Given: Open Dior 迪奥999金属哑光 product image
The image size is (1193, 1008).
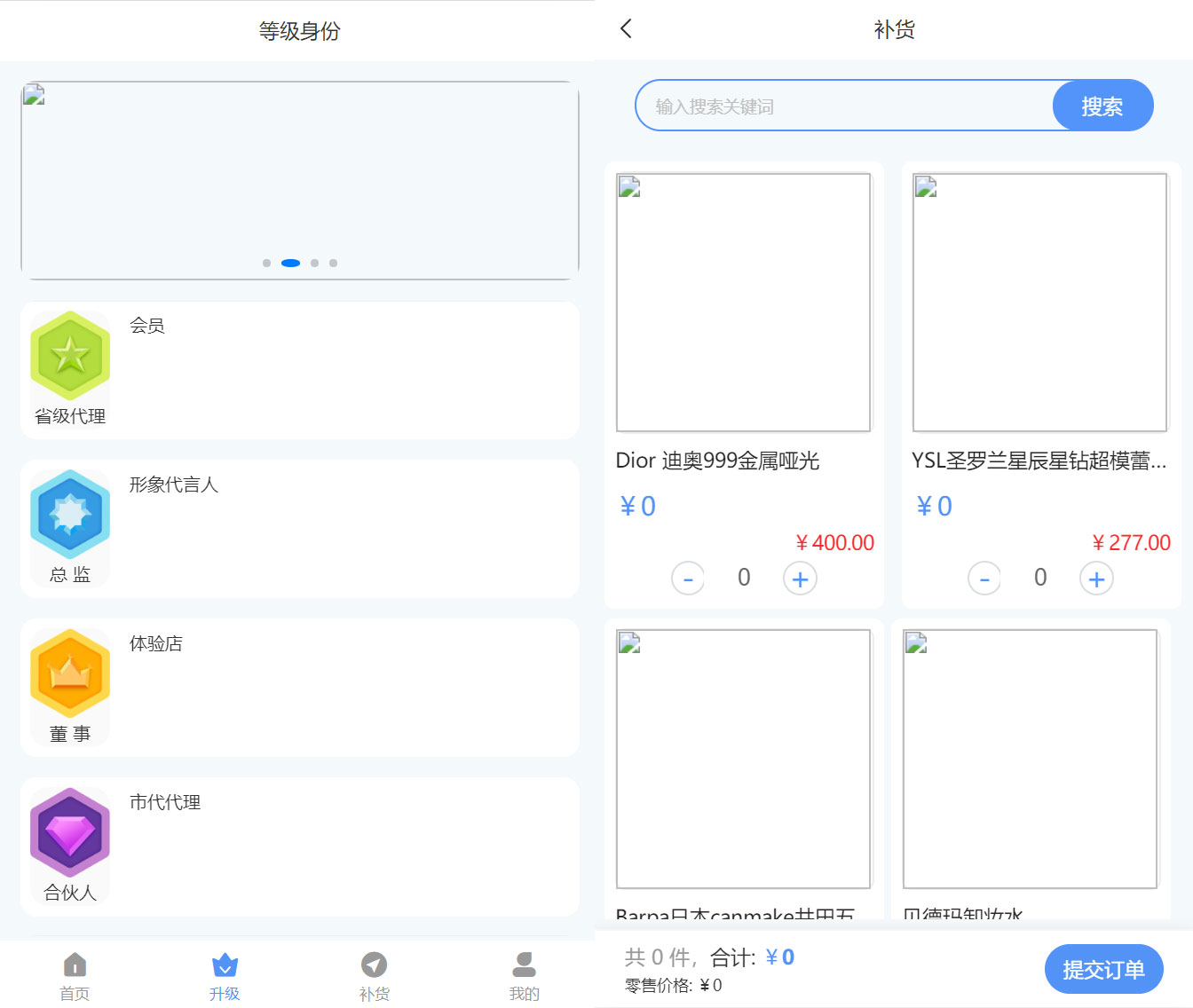Looking at the screenshot, I should [743, 303].
